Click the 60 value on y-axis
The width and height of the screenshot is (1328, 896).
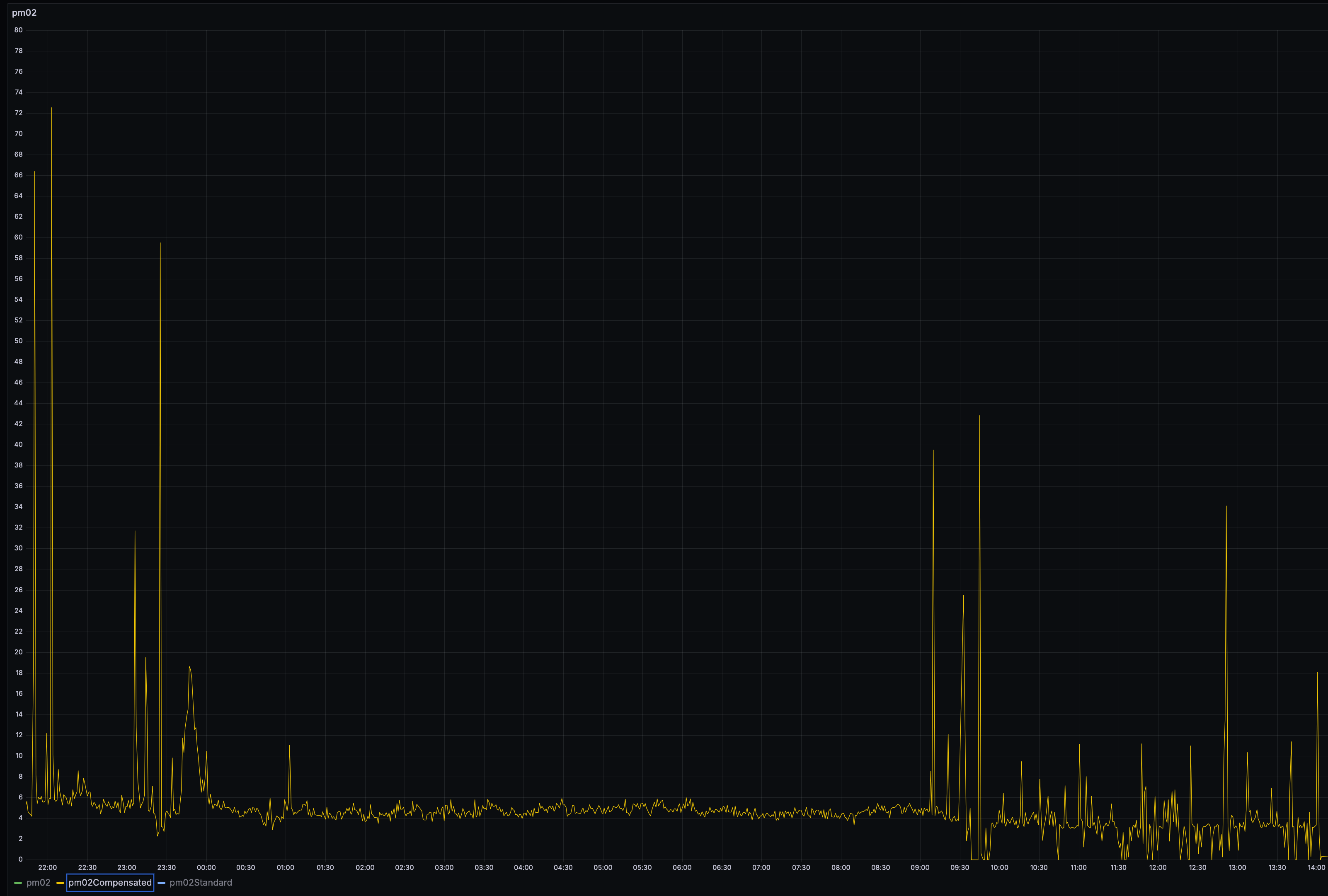tap(19, 237)
